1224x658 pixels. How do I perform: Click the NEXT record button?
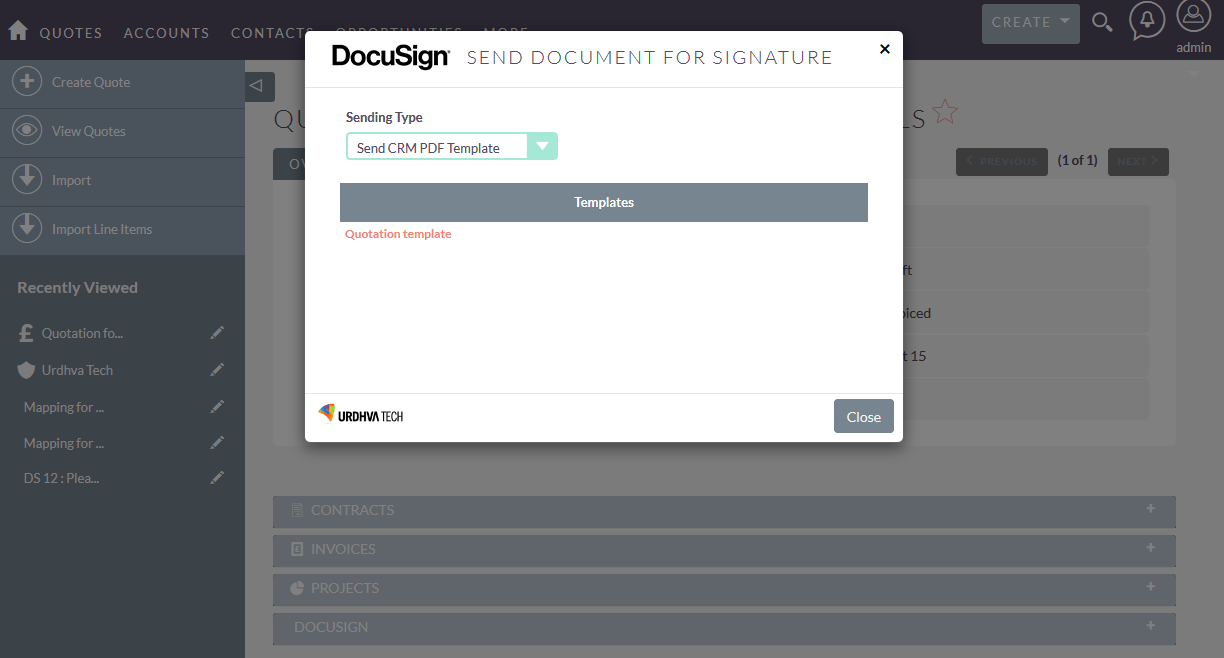point(1138,161)
